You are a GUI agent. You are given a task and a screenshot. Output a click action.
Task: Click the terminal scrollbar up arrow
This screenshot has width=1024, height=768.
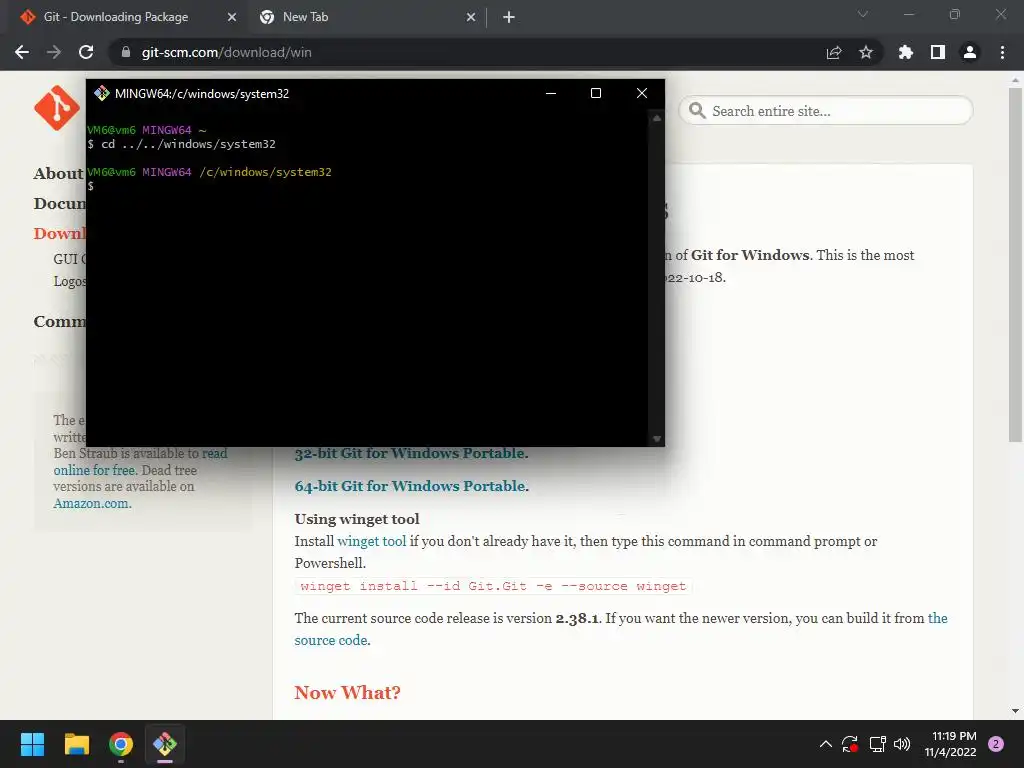point(657,118)
